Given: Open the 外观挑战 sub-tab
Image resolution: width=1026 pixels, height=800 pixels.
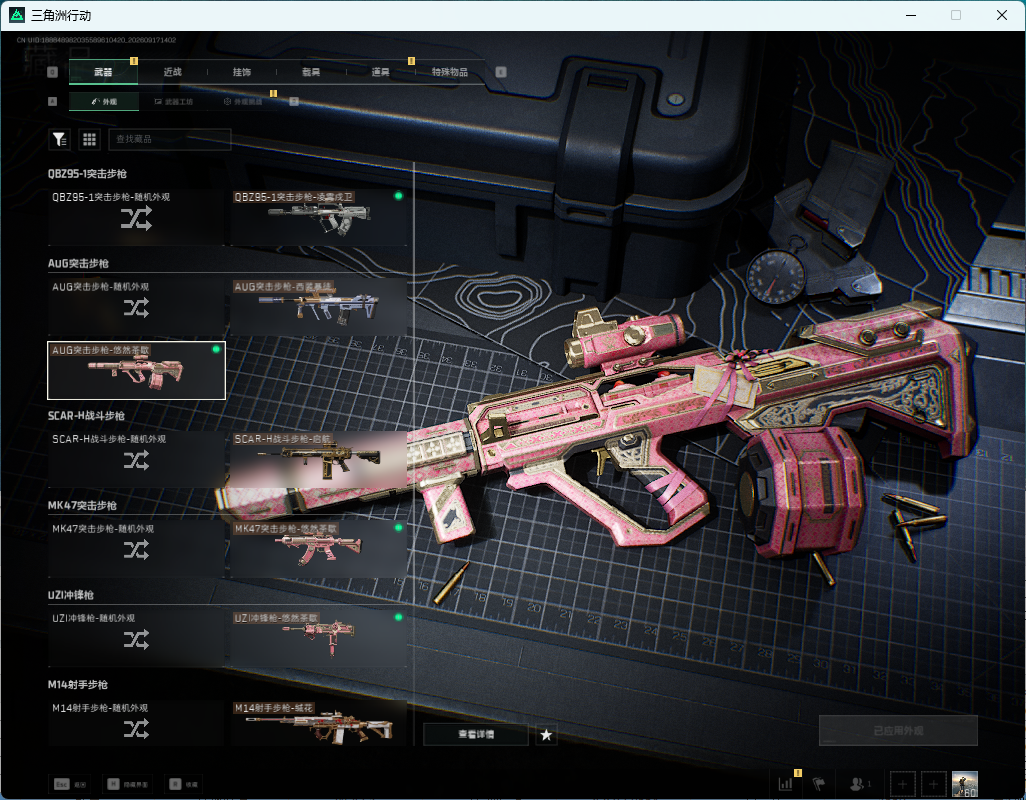Looking at the screenshot, I should (x=243, y=101).
